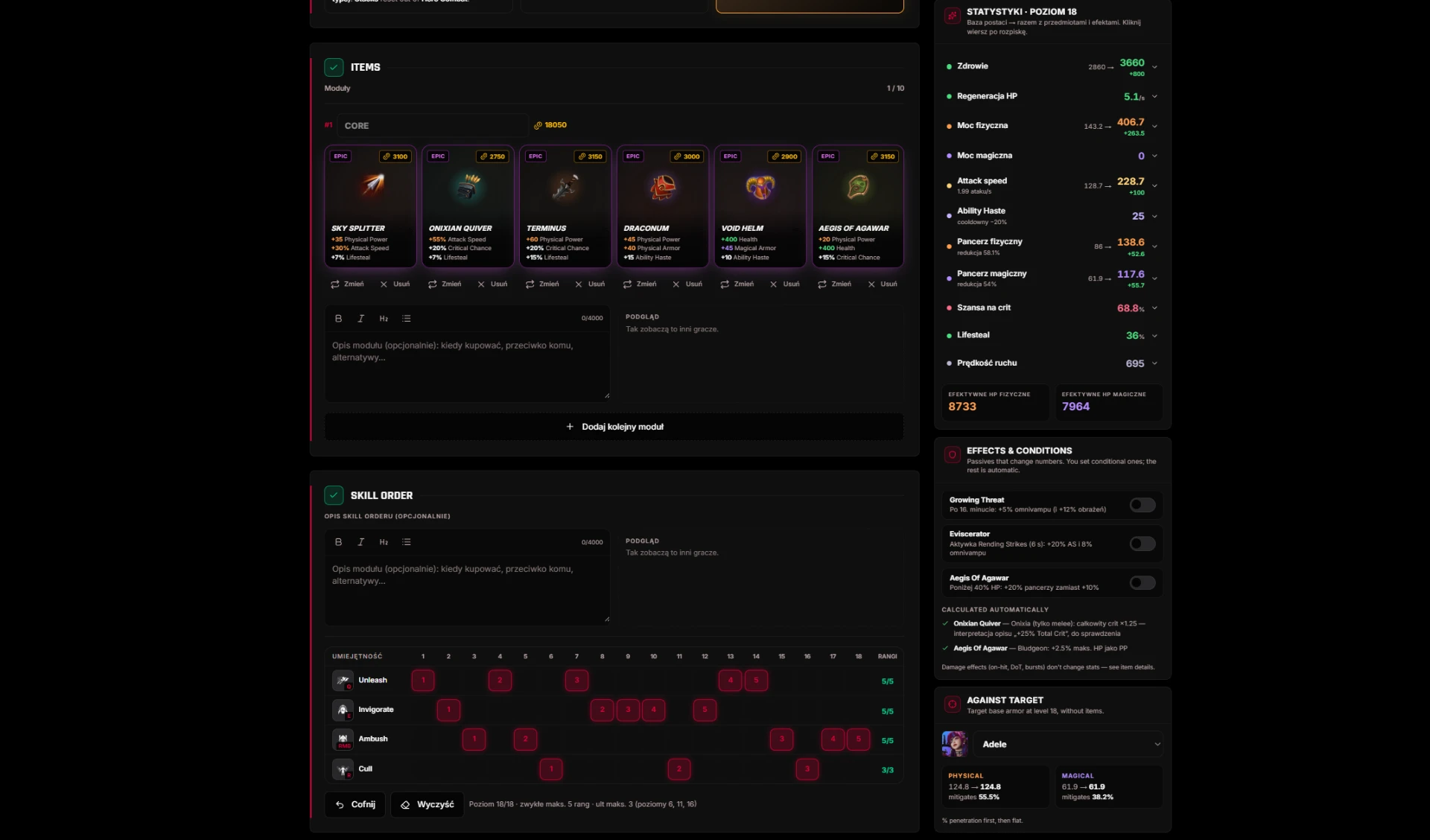Click the Skill Order description text area
Viewport: 1430px width, 840px height.
(x=467, y=591)
